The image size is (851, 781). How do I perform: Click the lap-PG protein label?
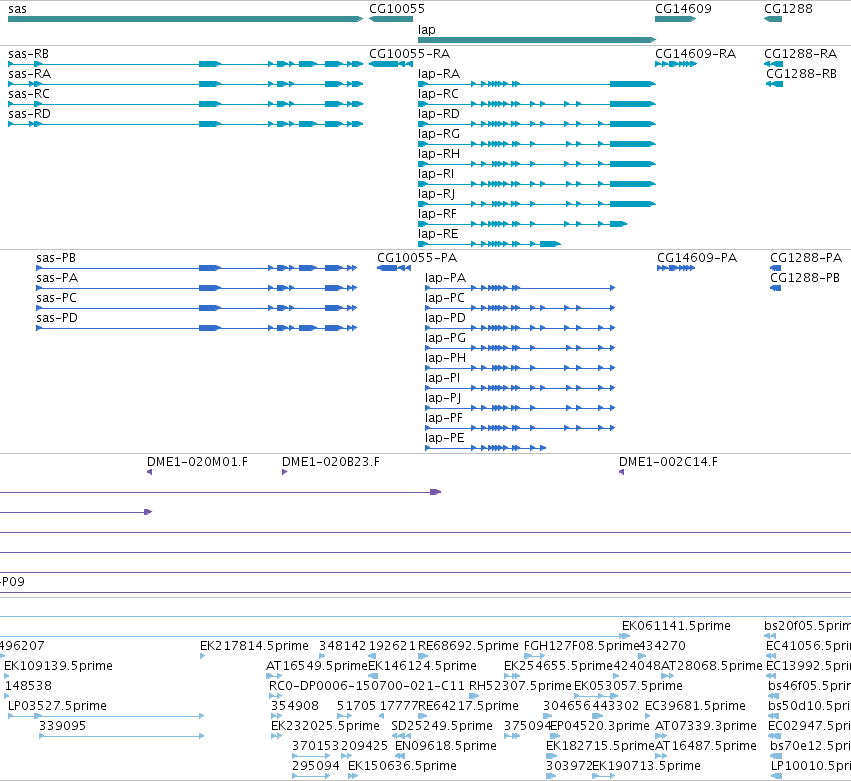445,338
